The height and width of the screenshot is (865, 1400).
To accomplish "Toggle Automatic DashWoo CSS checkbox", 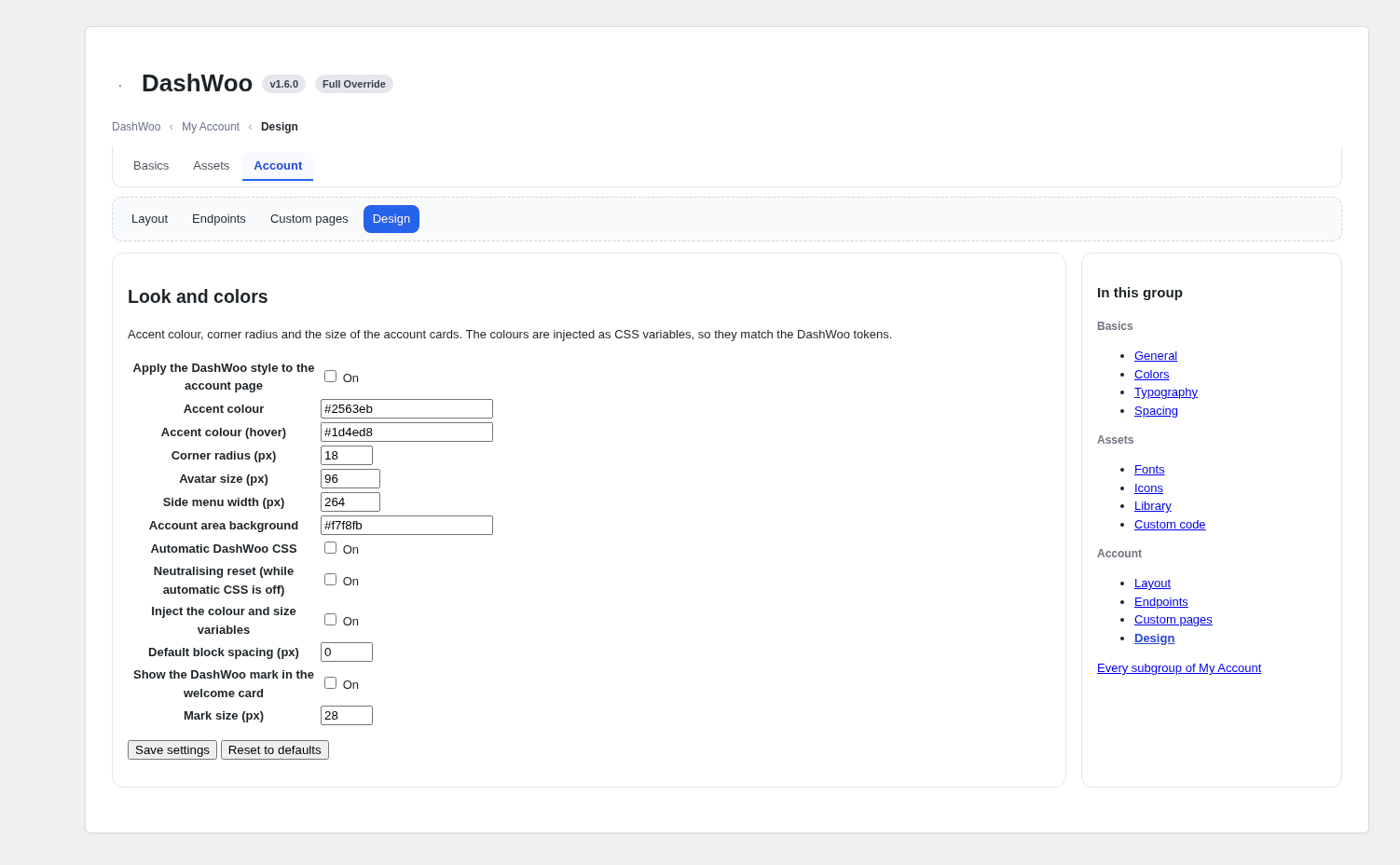I will tap(330, 548).
